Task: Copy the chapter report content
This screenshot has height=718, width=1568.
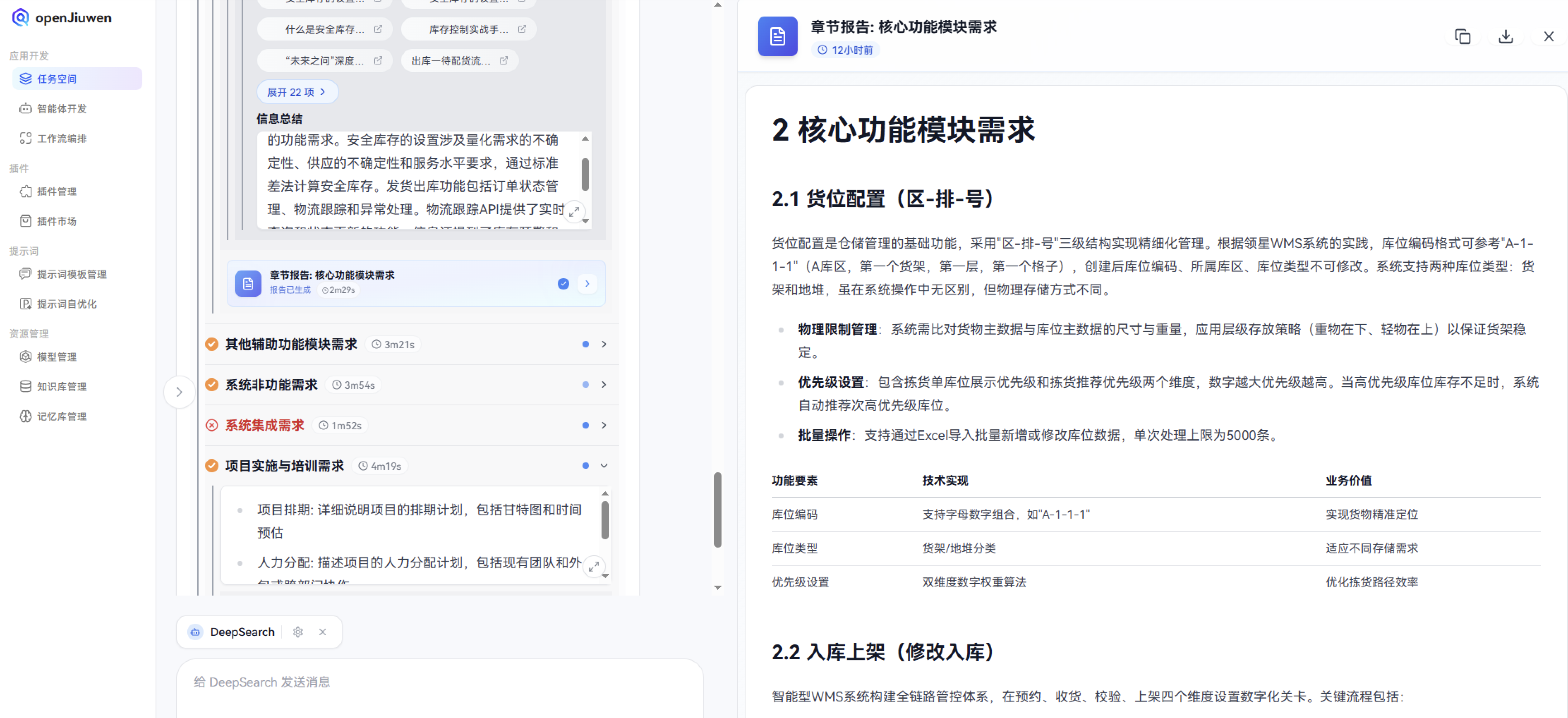Action: [x=1463, y=36]
